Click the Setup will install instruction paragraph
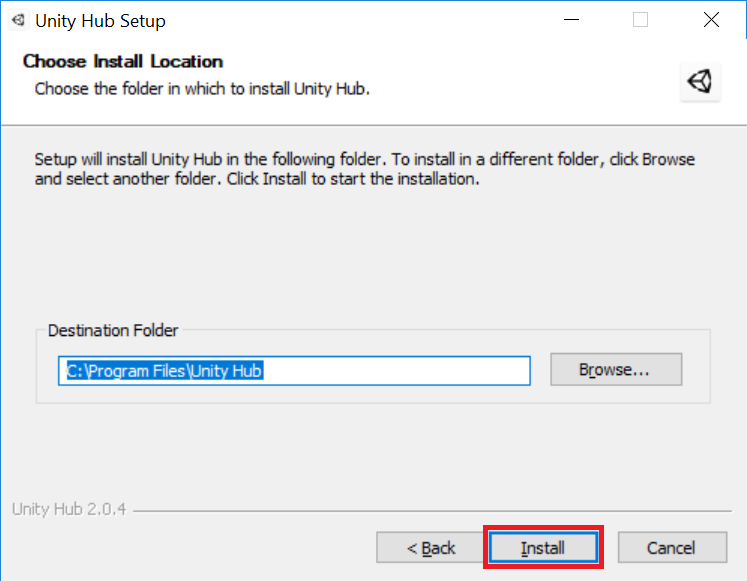 tap(364, 169)
